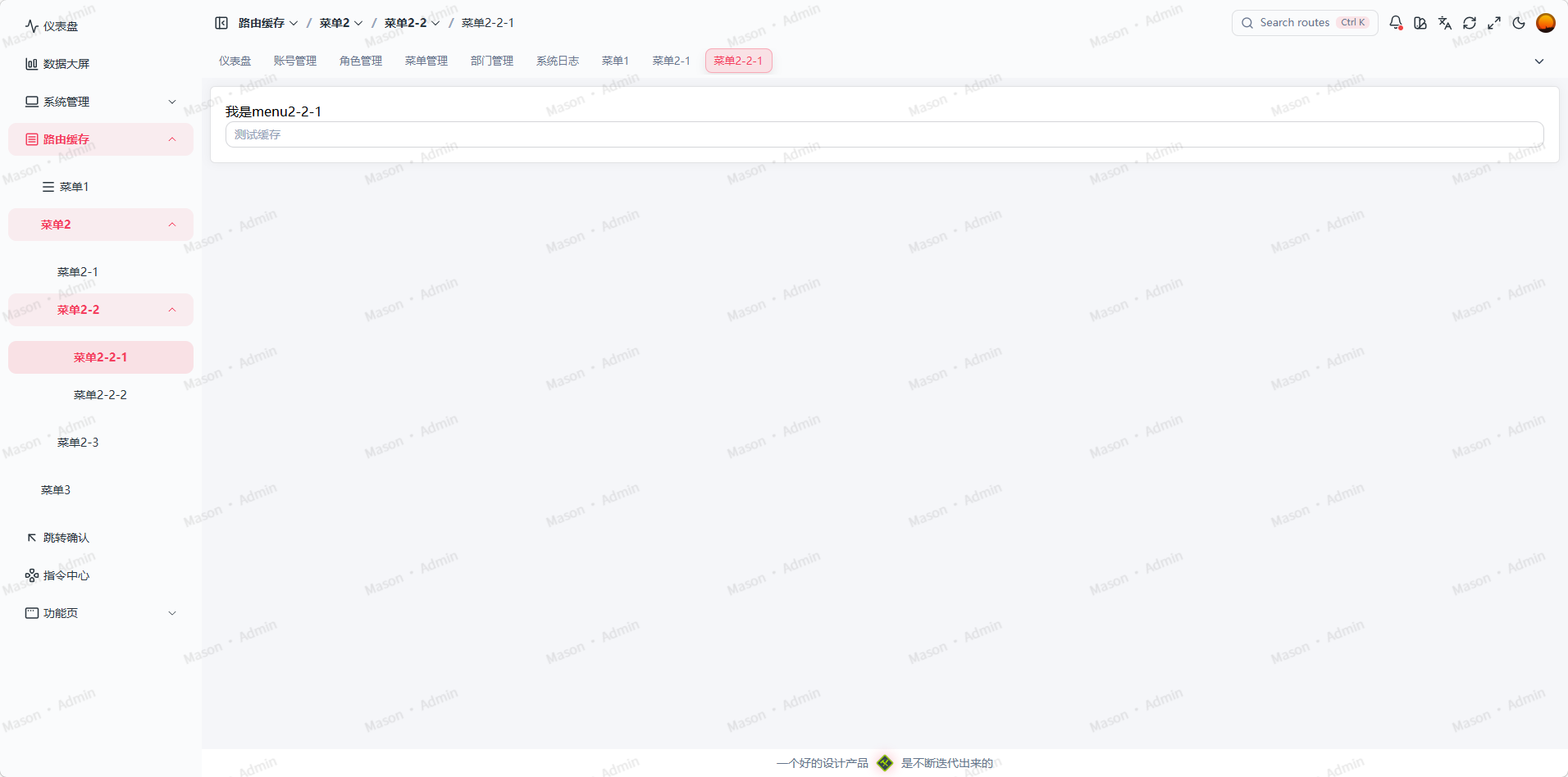The width and height of the screenshot is (1568, 777).
Task: Open the 菜单2 breadcrumb dropdown
Action: coord(358,22)
